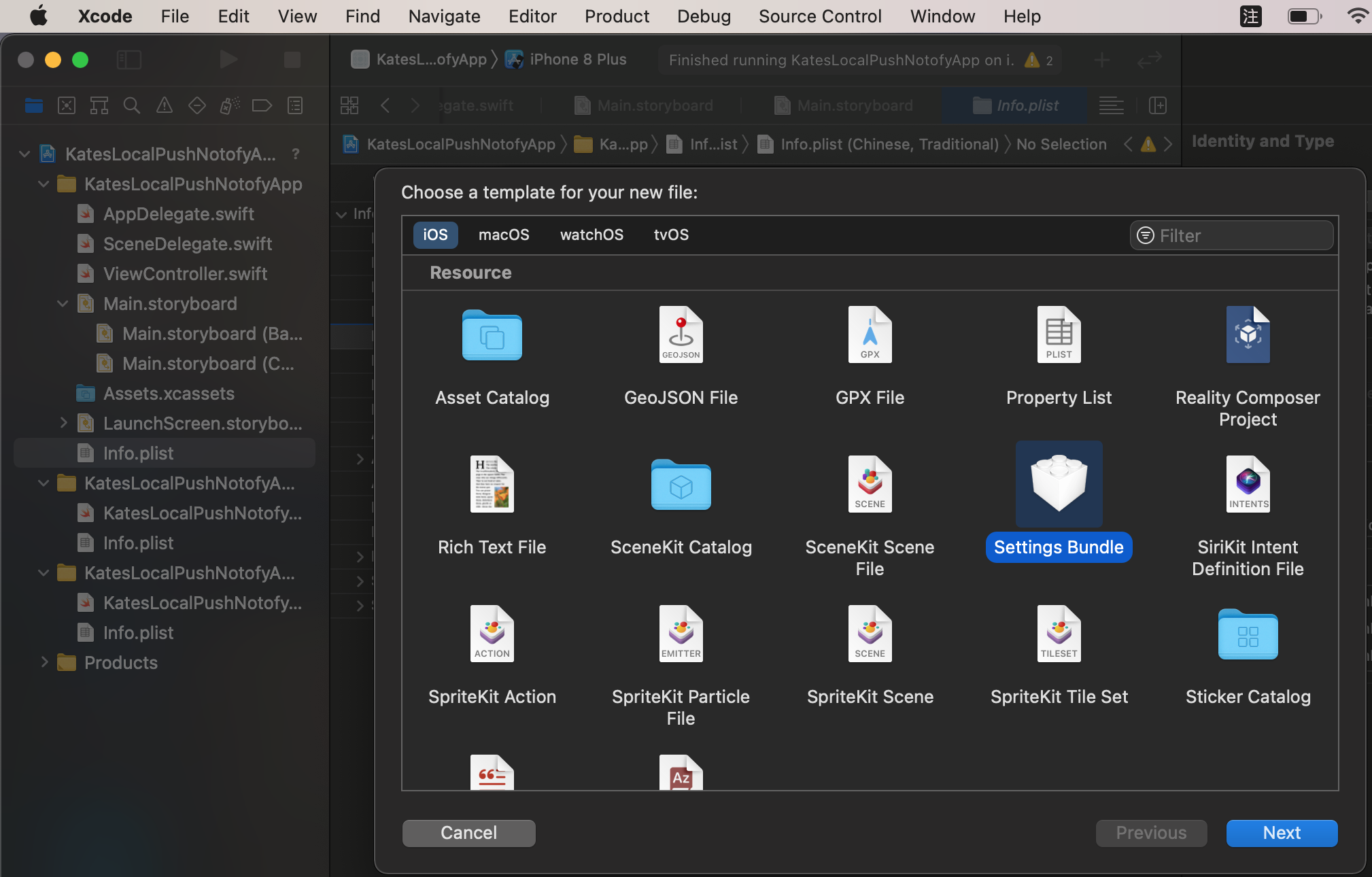Select the Property List template icon
The height and width of the screenshot is (877, 1372).
click(x=1059, y=334)
